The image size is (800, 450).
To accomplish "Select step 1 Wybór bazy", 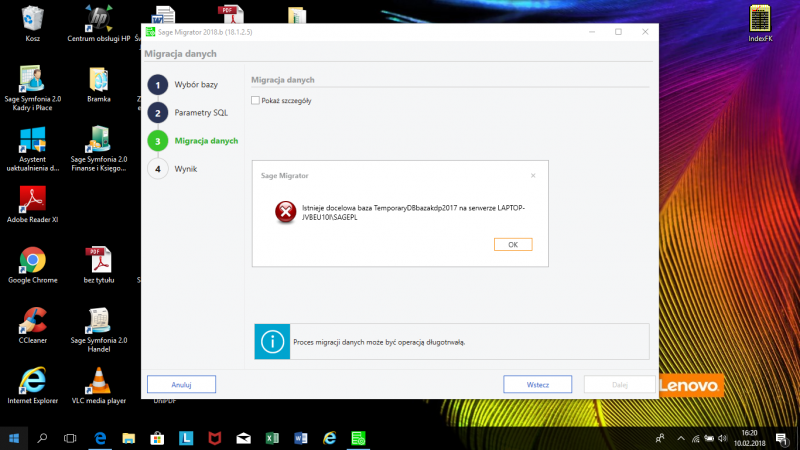I will tap(183, 85).
